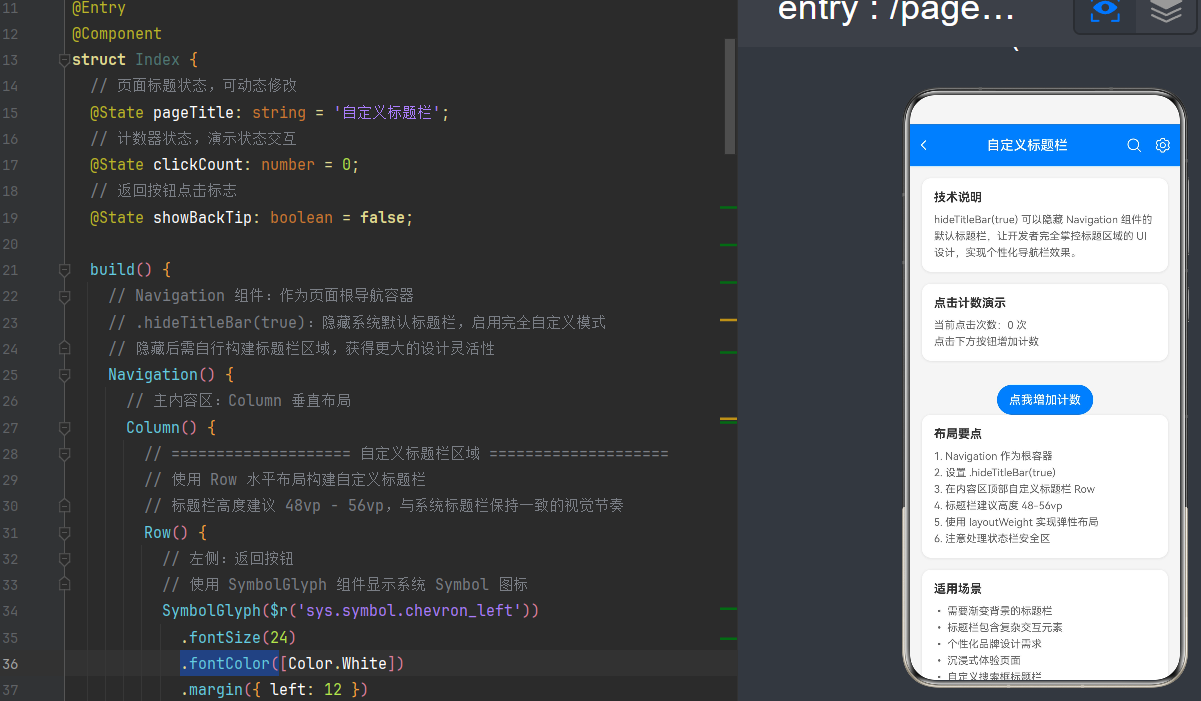The height and width of the screenshot is (701, 1201).
Task: Click .fontSize(24) on line 35
Action: [x=238, y=637]
